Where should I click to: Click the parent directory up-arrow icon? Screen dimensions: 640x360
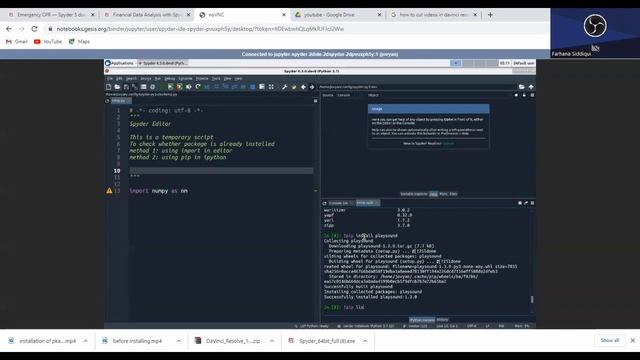[x=531, y=87]
